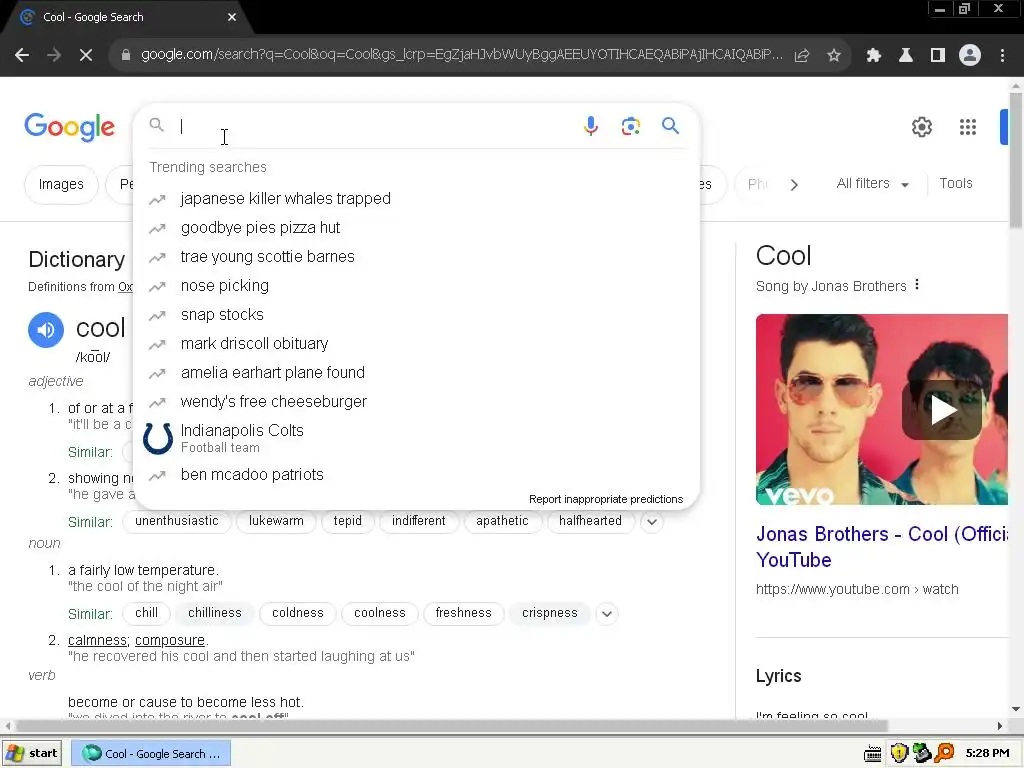Click the apathetic synonym chip
This screenshot has width=1024, height=768.
502,521
